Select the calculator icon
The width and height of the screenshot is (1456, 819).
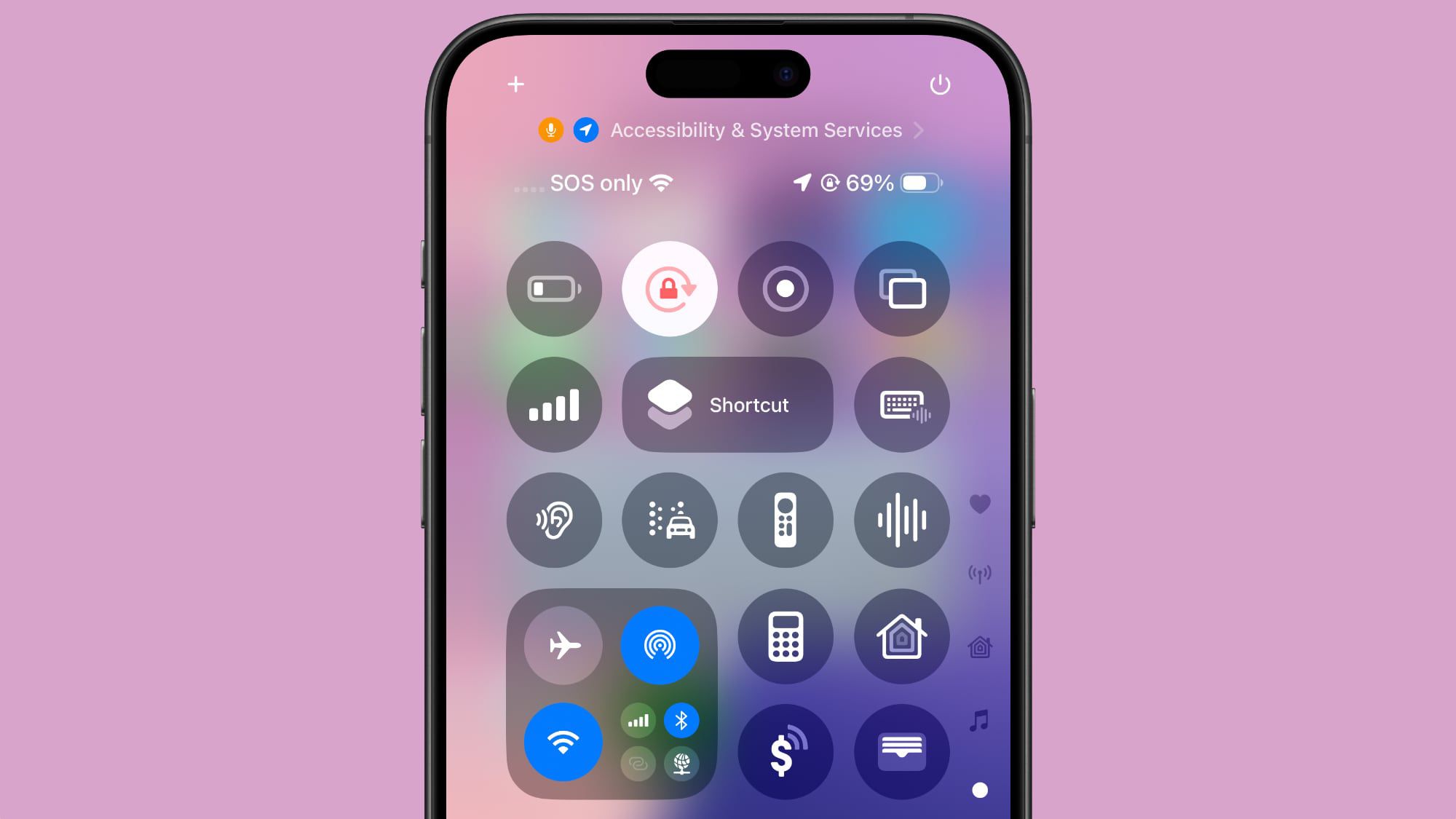(x=785, y=637)
